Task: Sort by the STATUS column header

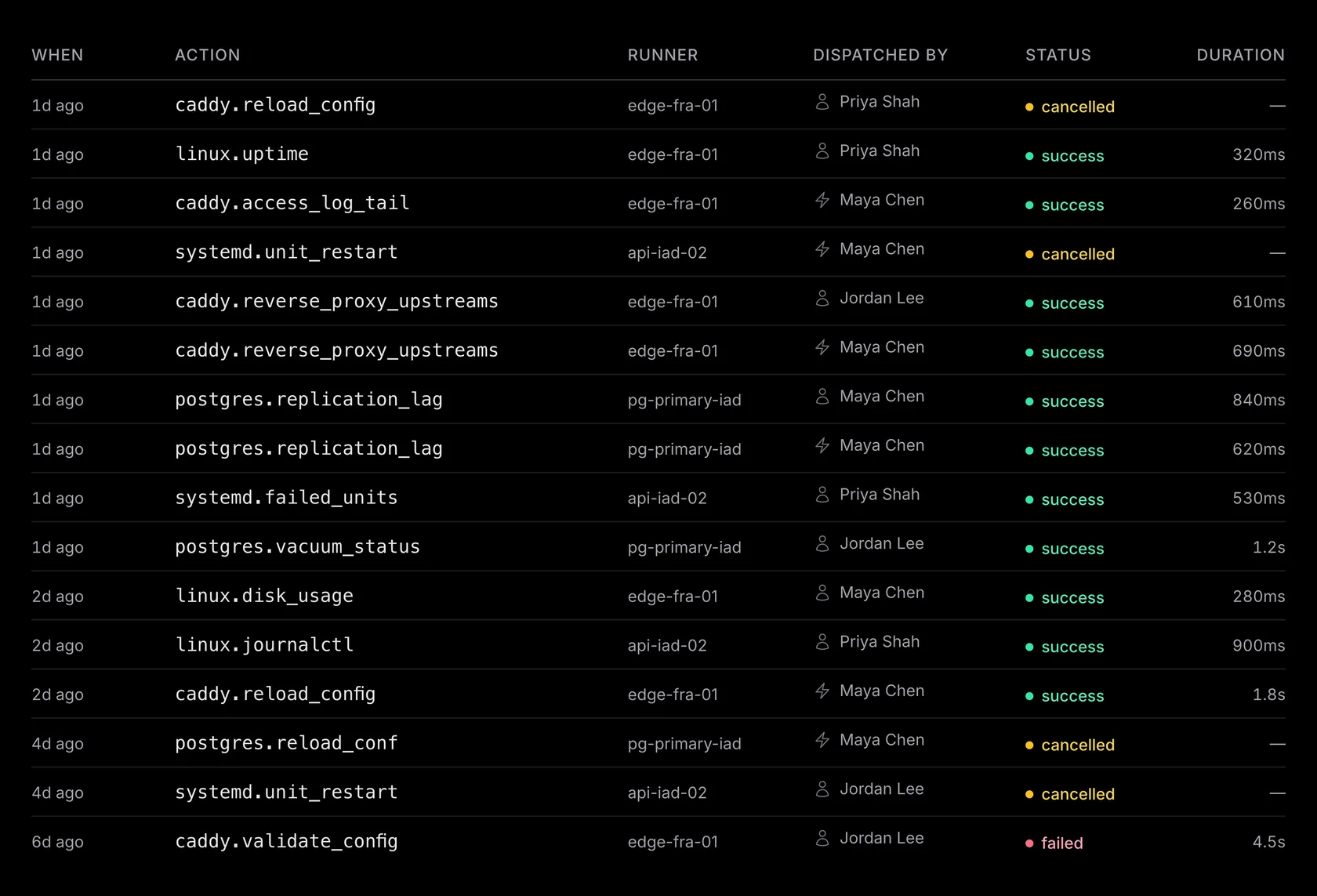Action: click(1058, 55)
